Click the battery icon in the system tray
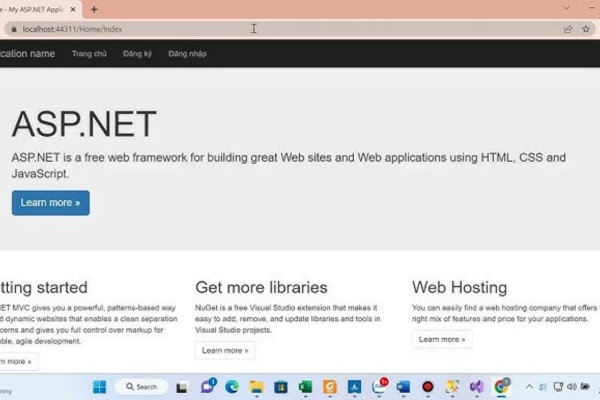This screenshot has width=600, height=400. point(585,387)
